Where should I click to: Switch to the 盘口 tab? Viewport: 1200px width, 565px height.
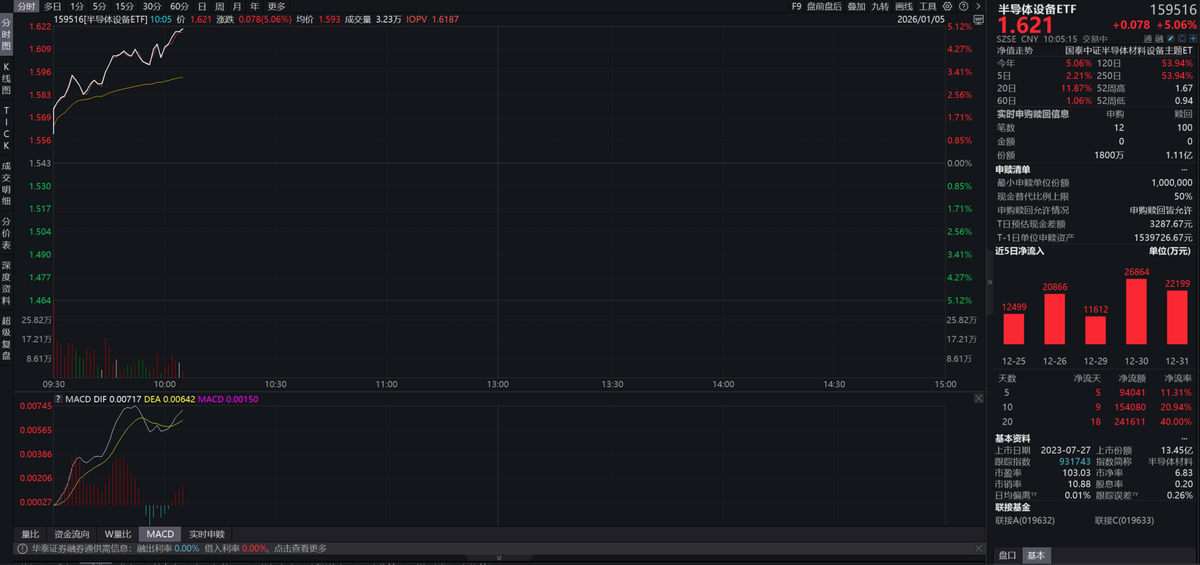[x=1007, y=555]
